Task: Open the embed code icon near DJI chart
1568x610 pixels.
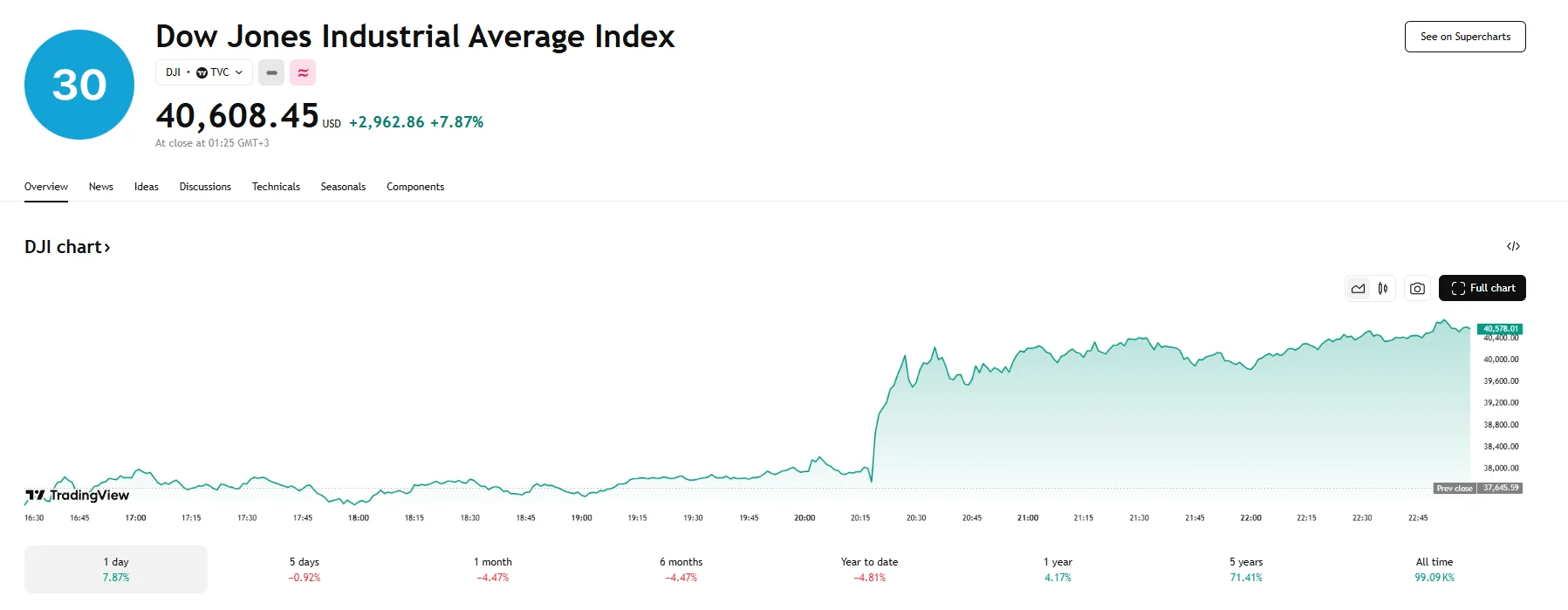Action: (1514, 246)
